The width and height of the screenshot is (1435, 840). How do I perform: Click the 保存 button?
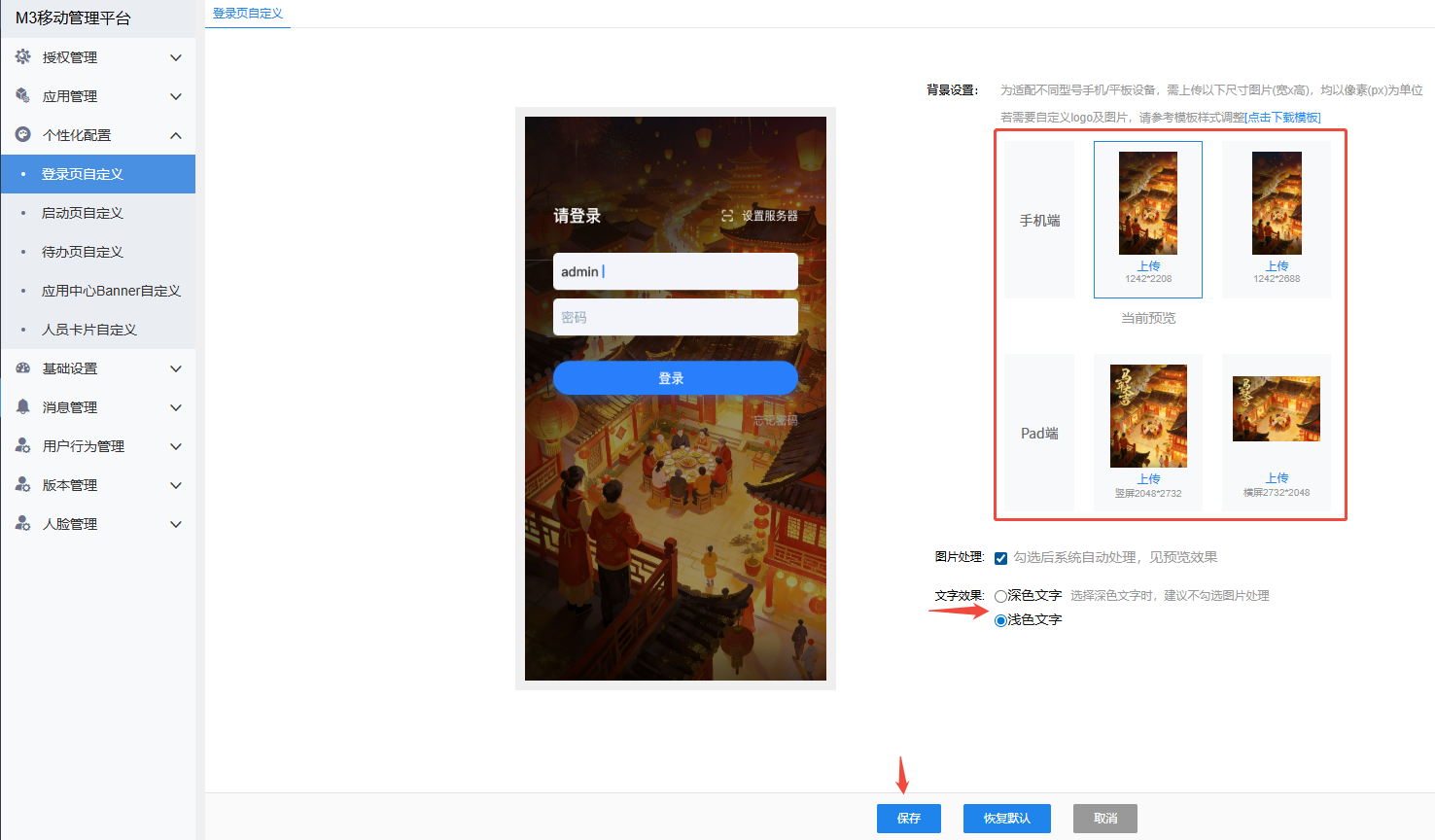click(x=908, y=819)
